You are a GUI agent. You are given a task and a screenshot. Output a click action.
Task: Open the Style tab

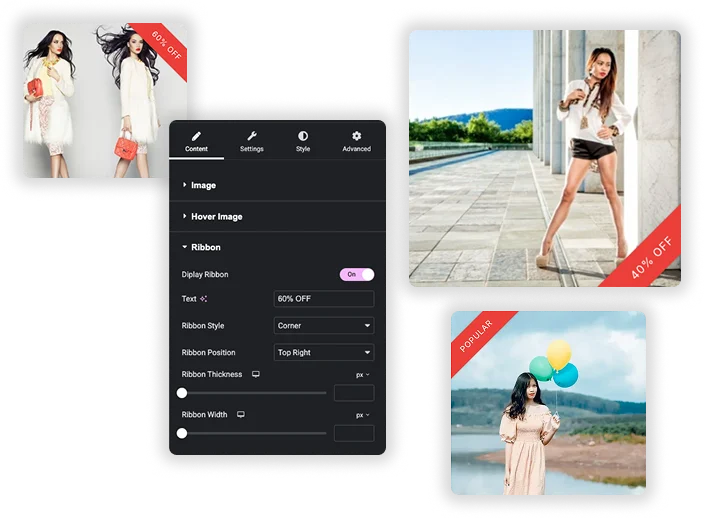[x=303, y=141]
